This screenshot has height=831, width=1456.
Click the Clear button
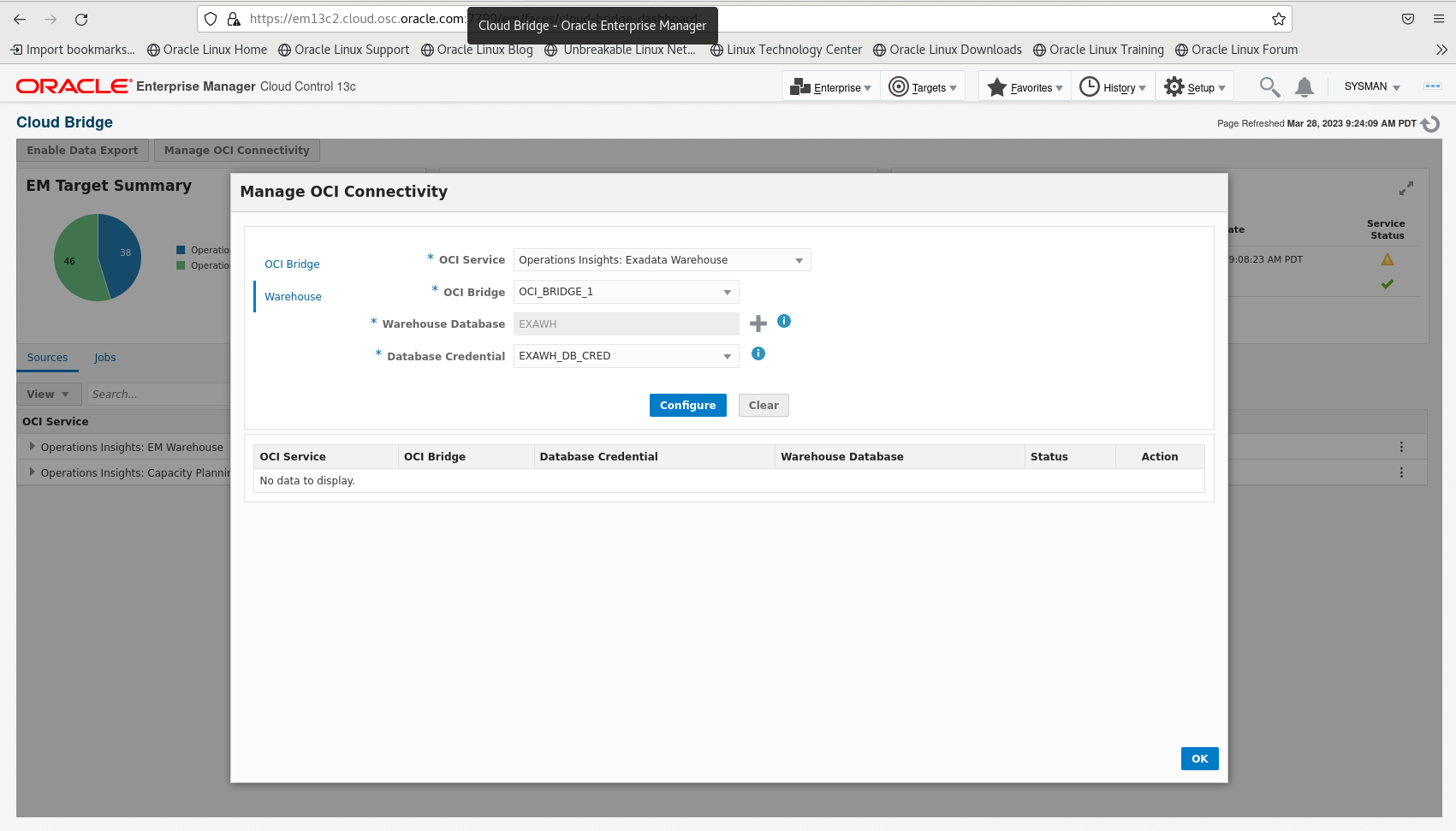pyautogui.click(x=764, y=405)
